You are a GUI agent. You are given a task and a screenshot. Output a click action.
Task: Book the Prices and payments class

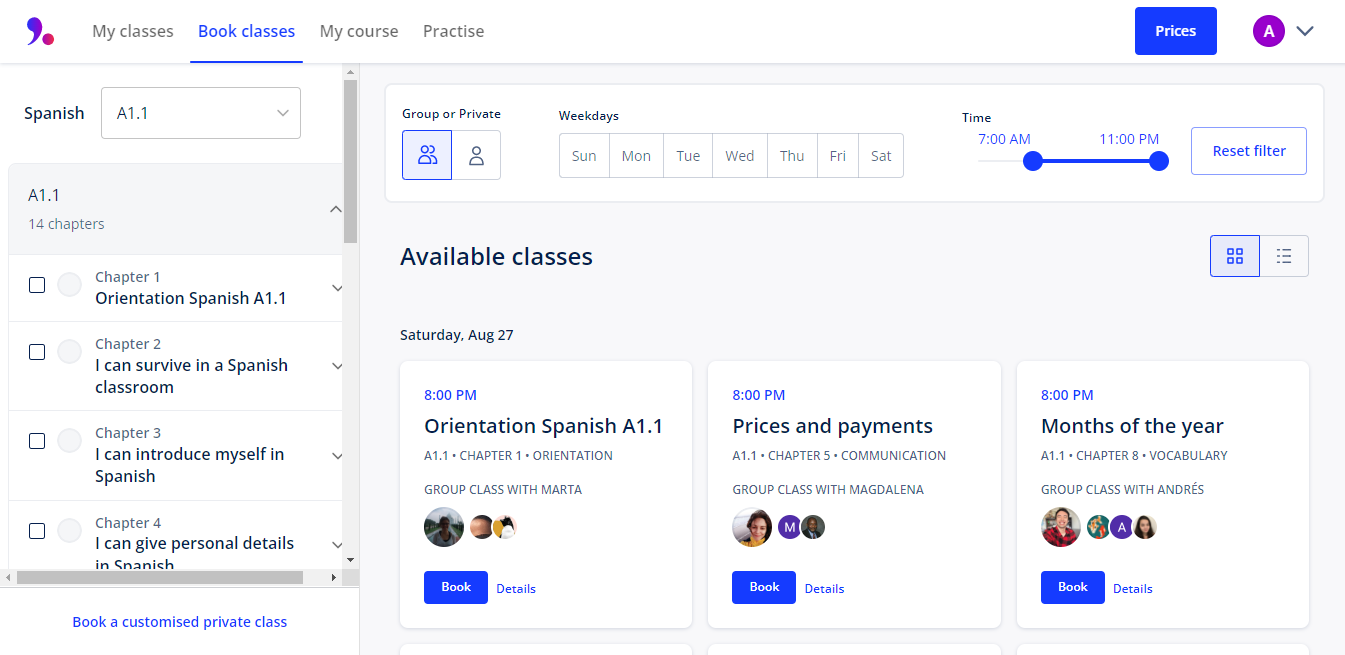[764, 587]
